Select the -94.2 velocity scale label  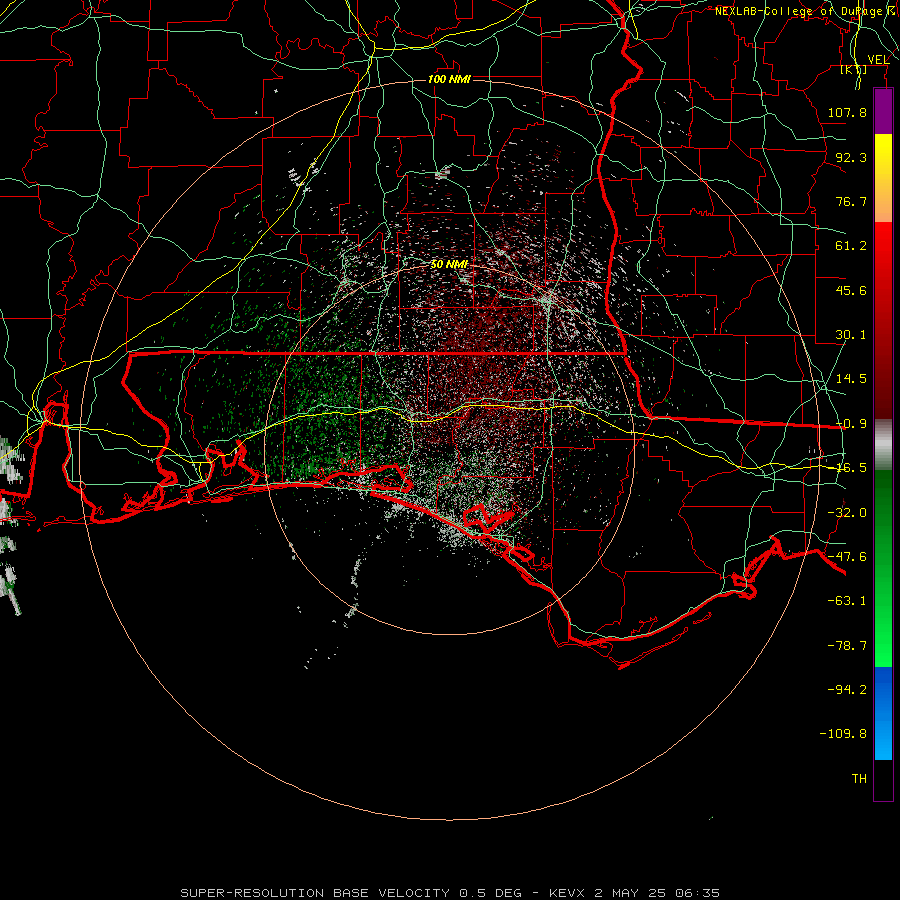(847, 689)
